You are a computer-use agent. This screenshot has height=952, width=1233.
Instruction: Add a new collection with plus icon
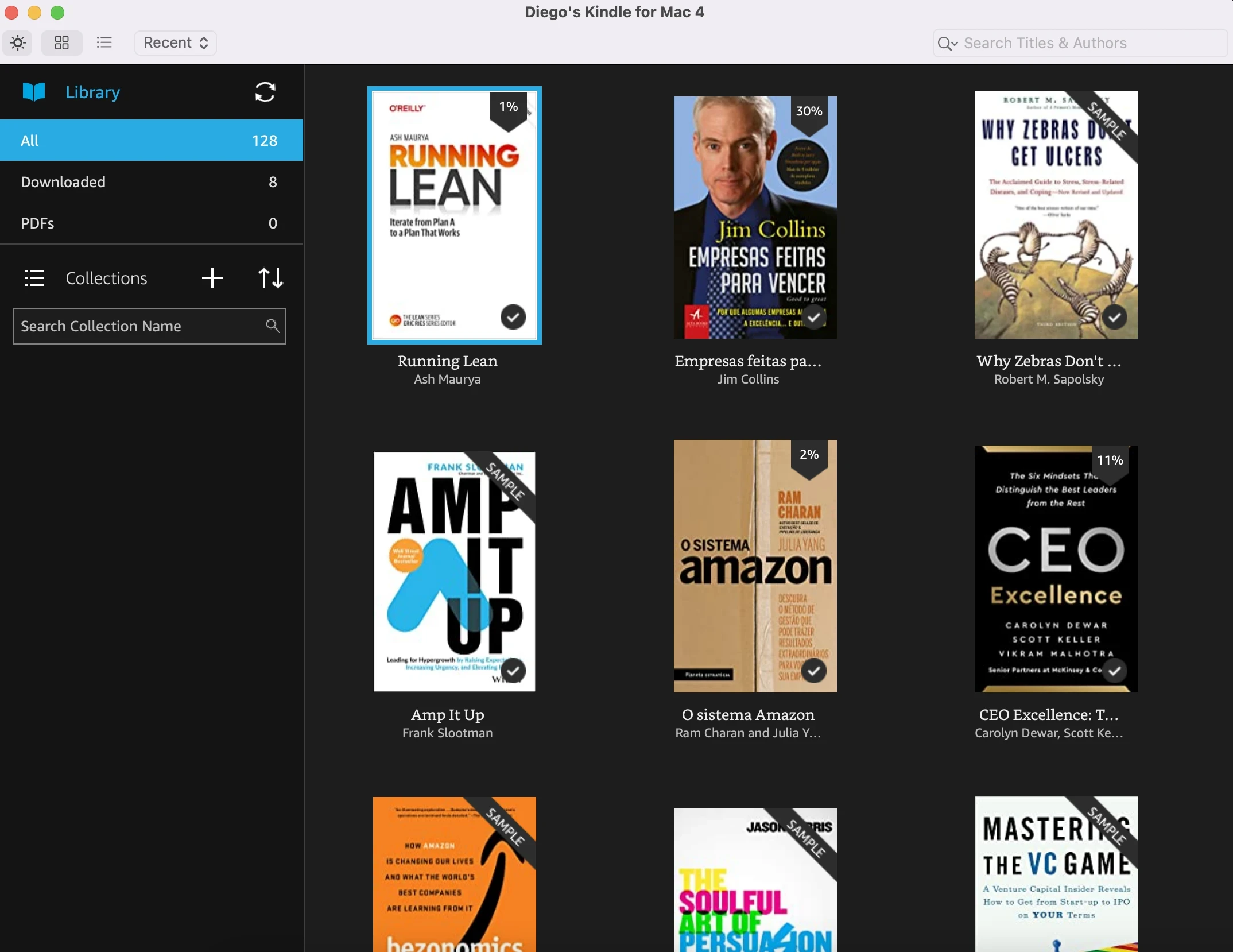click(x=212, y=278)
